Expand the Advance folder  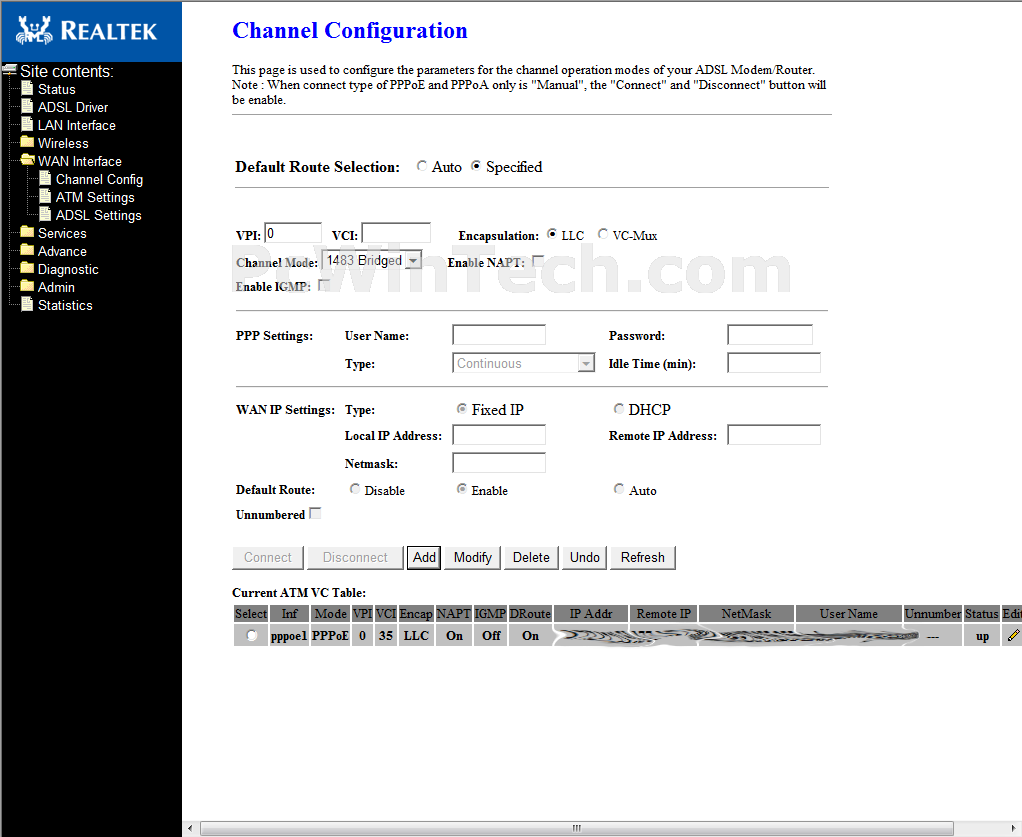62,251
